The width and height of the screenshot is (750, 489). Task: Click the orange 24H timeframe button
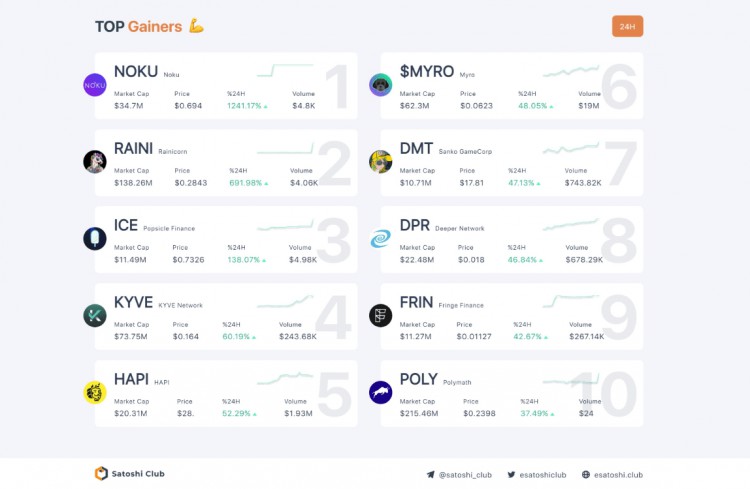coord(628,26)
